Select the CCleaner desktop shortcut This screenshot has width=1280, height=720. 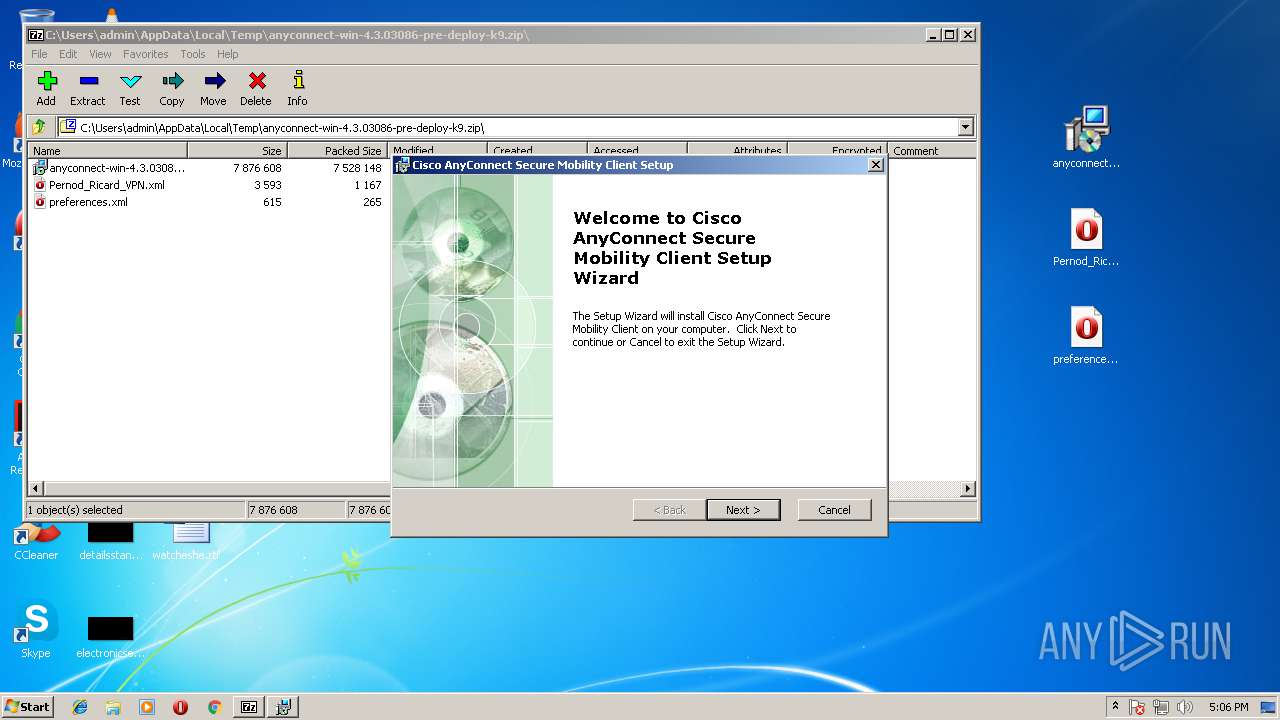36,543
